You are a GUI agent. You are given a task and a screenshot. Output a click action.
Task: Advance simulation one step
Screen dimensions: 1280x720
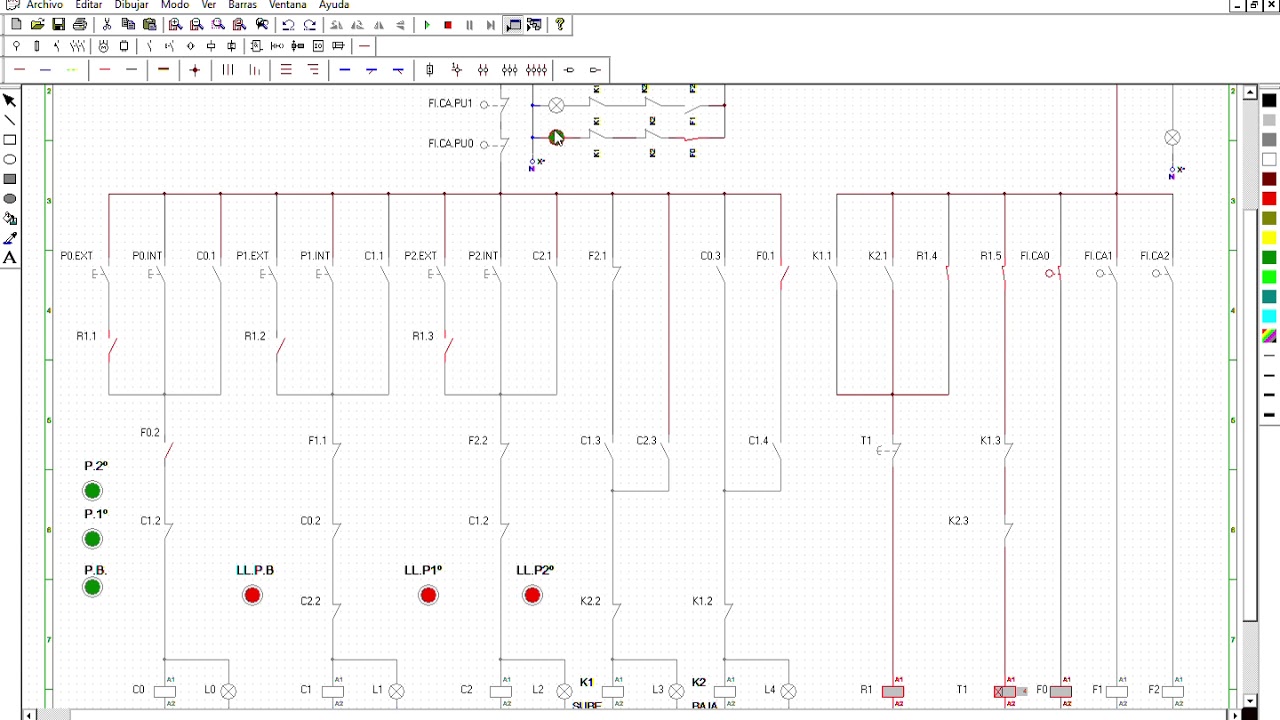tap(490, 24)
